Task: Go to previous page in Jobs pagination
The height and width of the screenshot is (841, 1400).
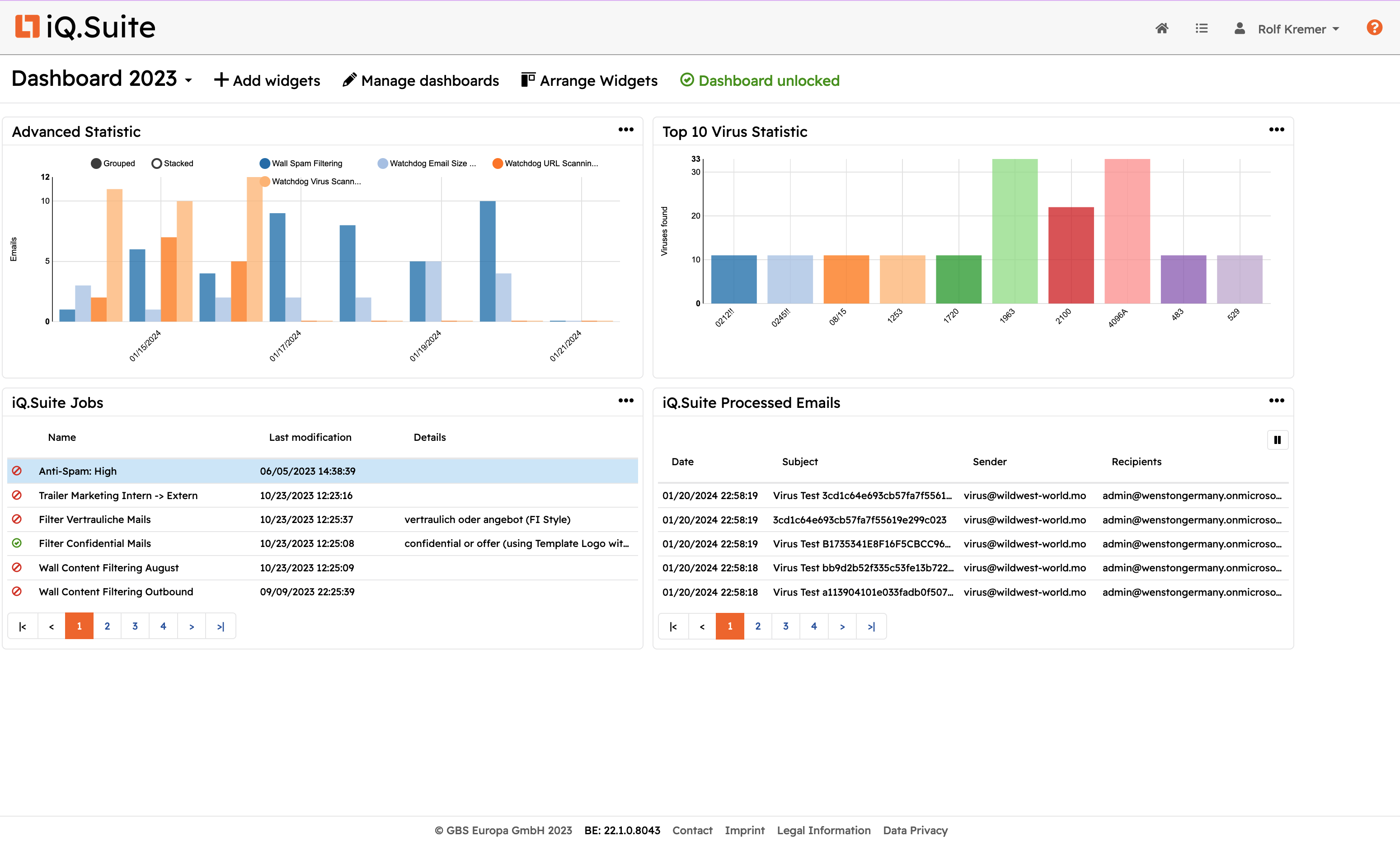Action: (52, 626)
